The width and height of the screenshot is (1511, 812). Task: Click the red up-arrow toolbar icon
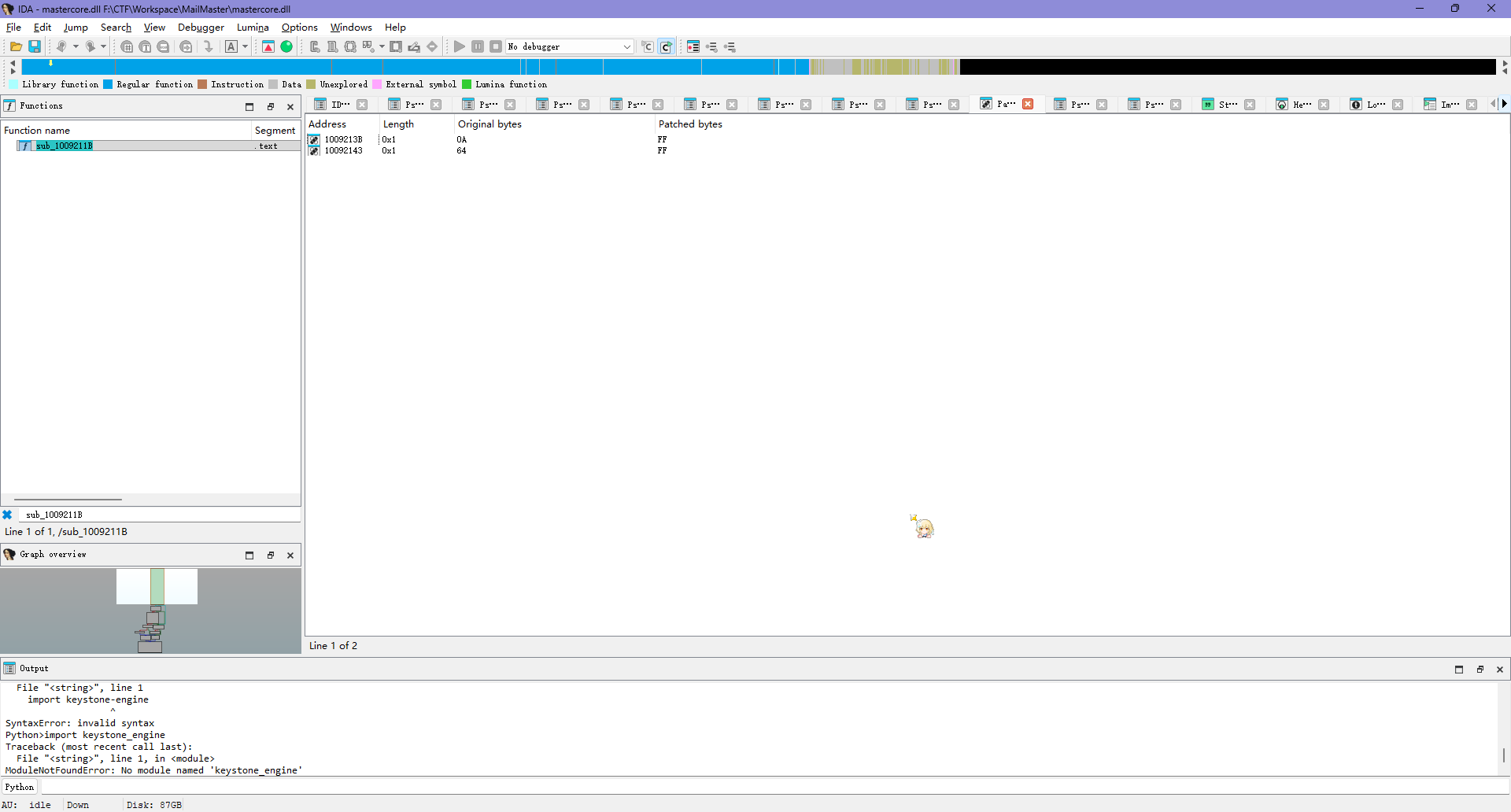click(x=268, y=47)
